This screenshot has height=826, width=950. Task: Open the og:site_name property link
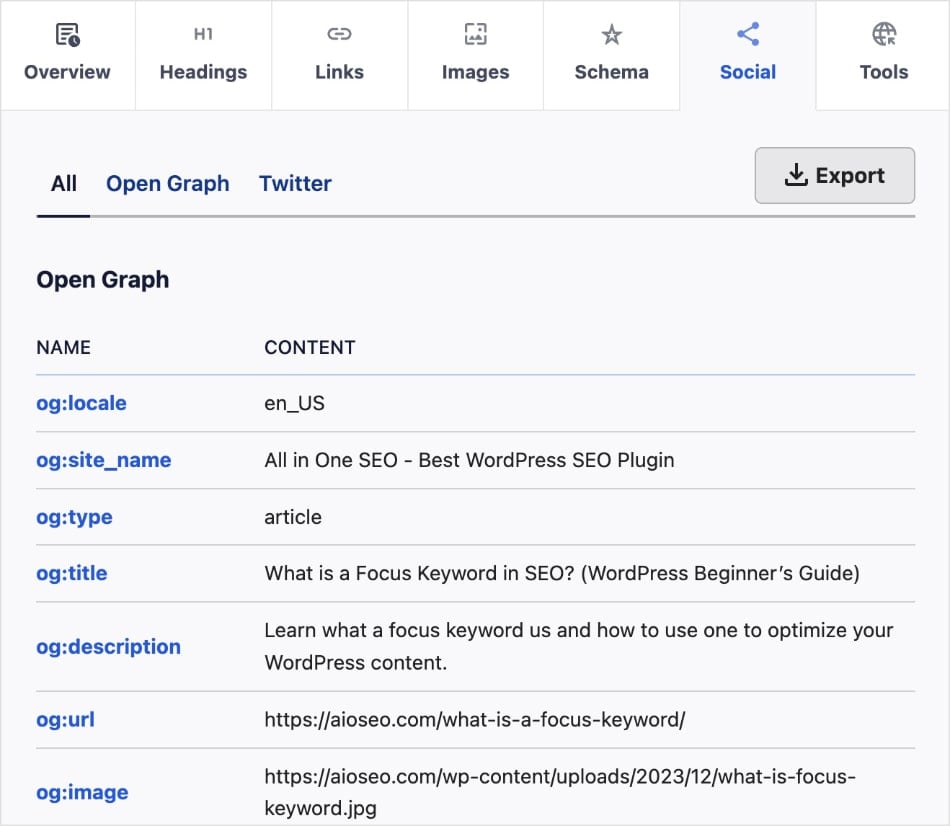click(x=104, y=460)
